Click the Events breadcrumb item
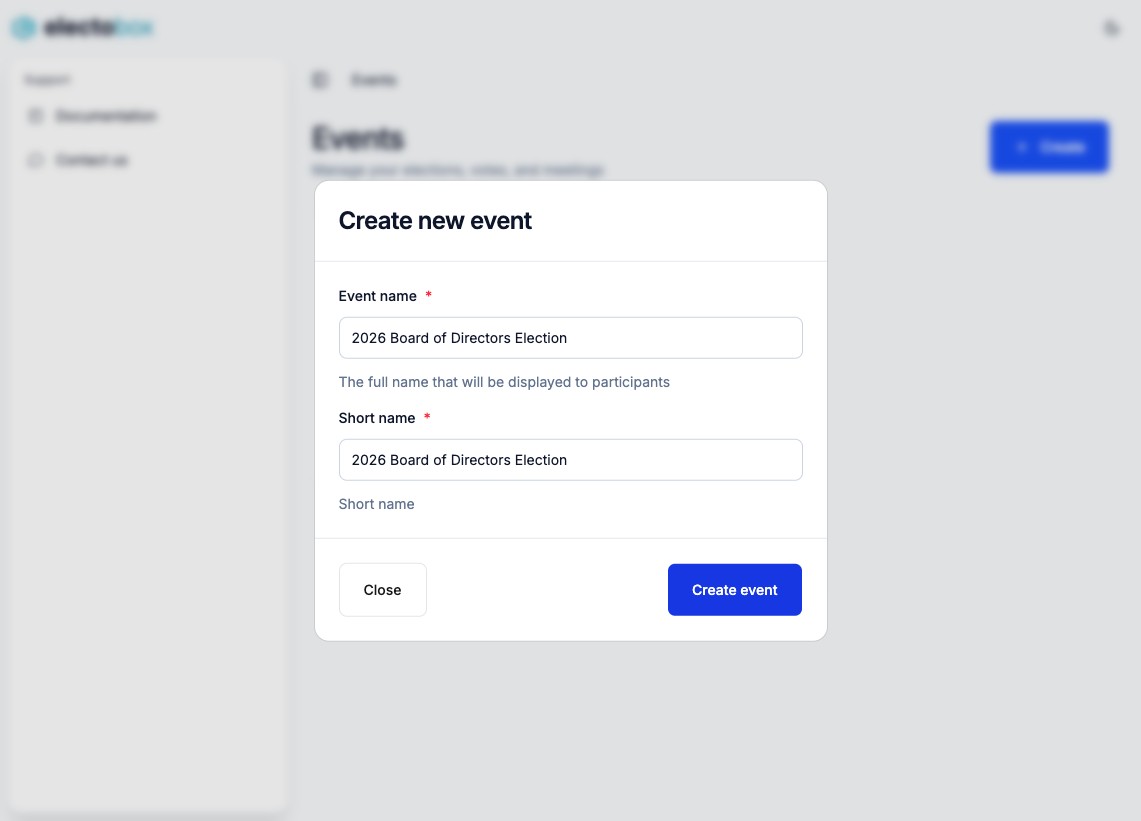 point(373,80)
